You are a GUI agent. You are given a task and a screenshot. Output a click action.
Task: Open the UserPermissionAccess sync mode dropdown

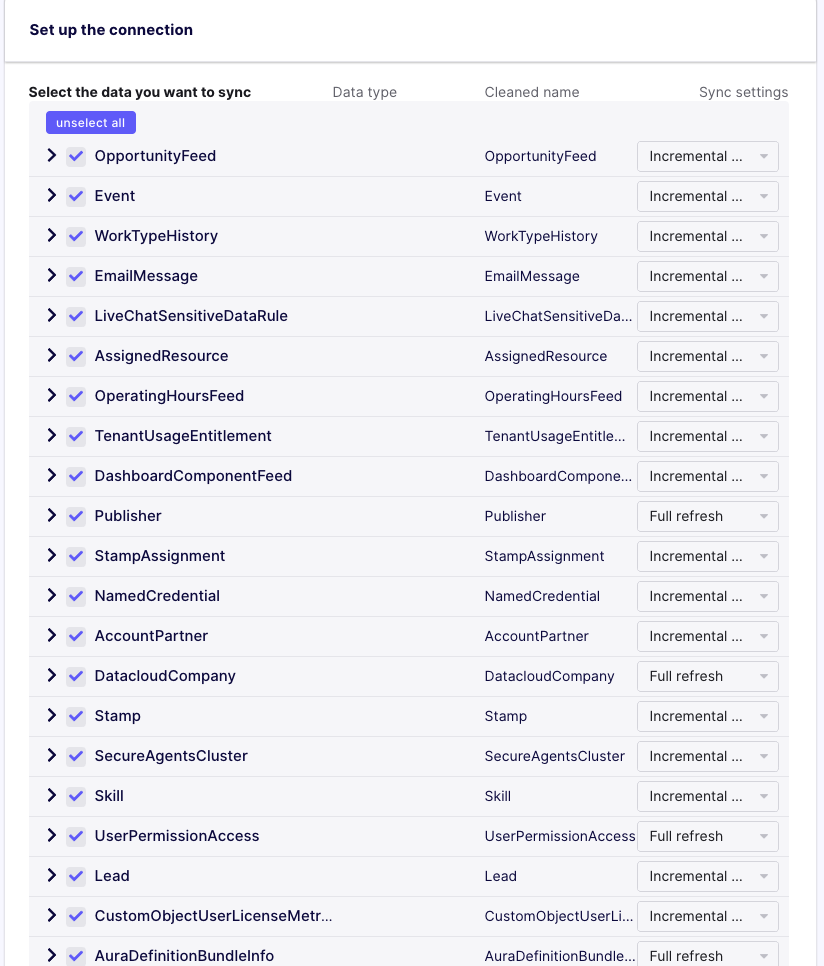(x=707, y=836)
